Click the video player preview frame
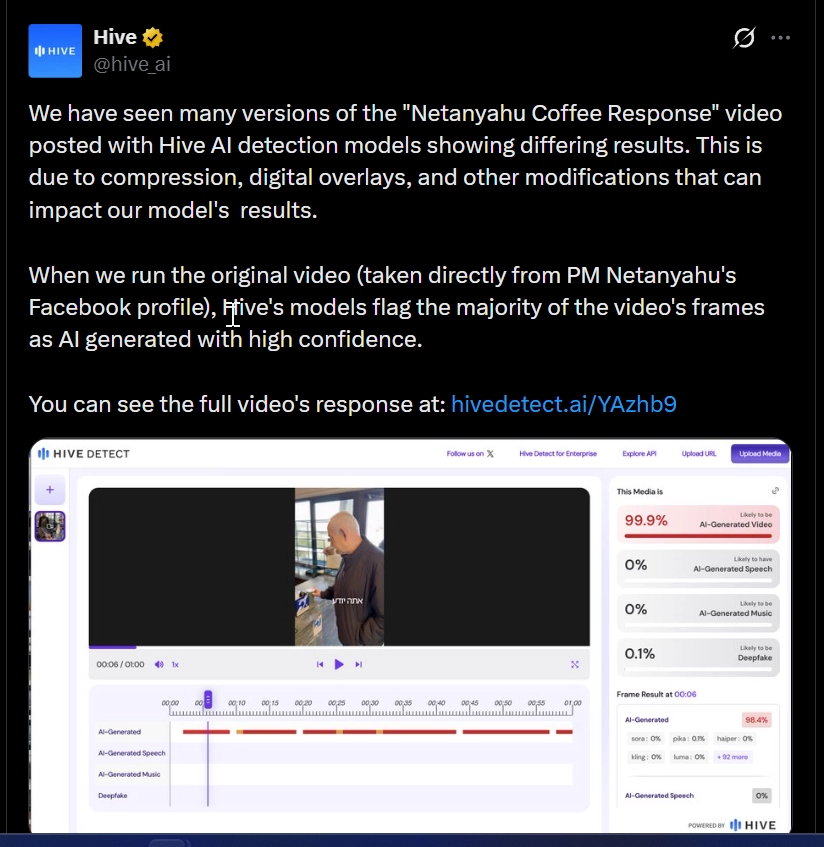Screen dimensions: 824x847 (339, 567)
